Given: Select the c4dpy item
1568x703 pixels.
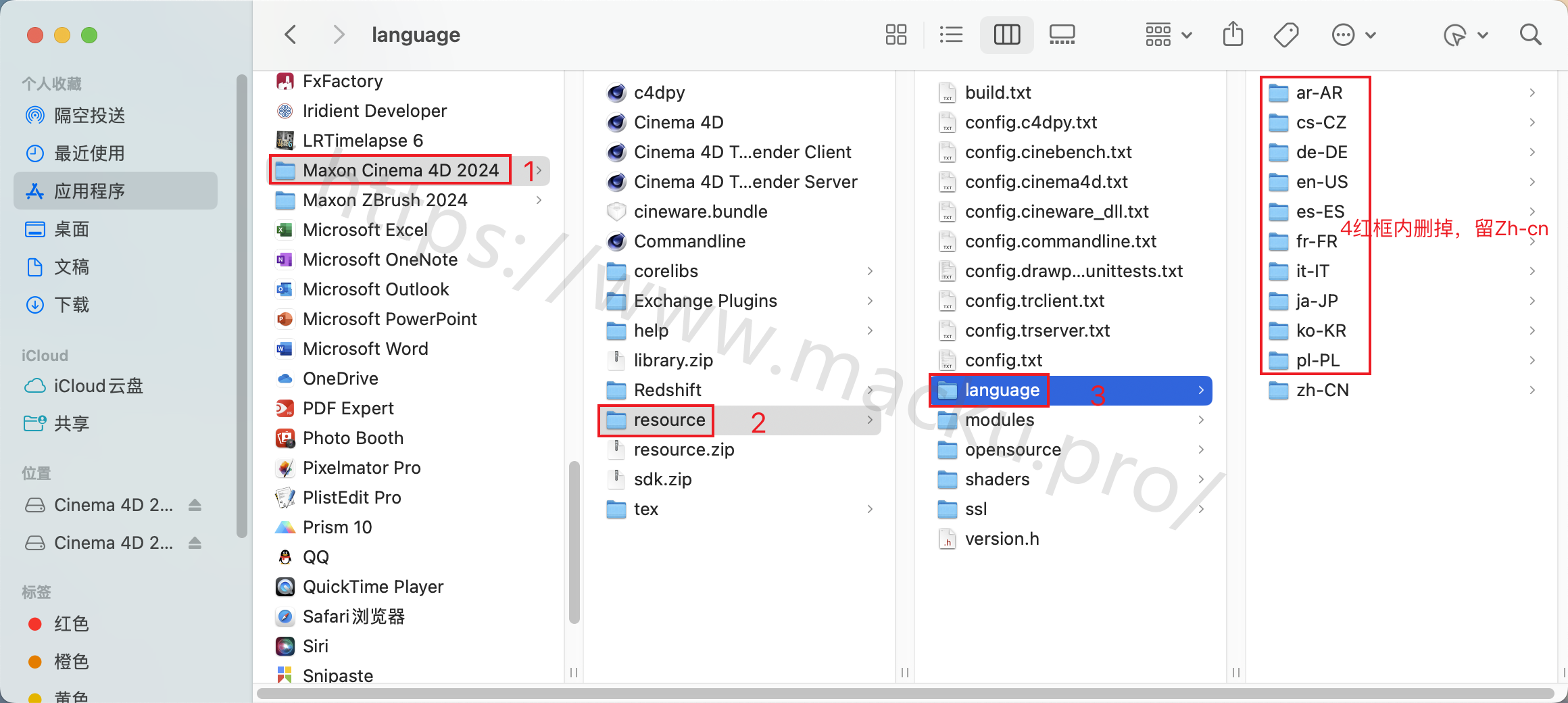Looking at the screenshot, I should tap(740, 93).
